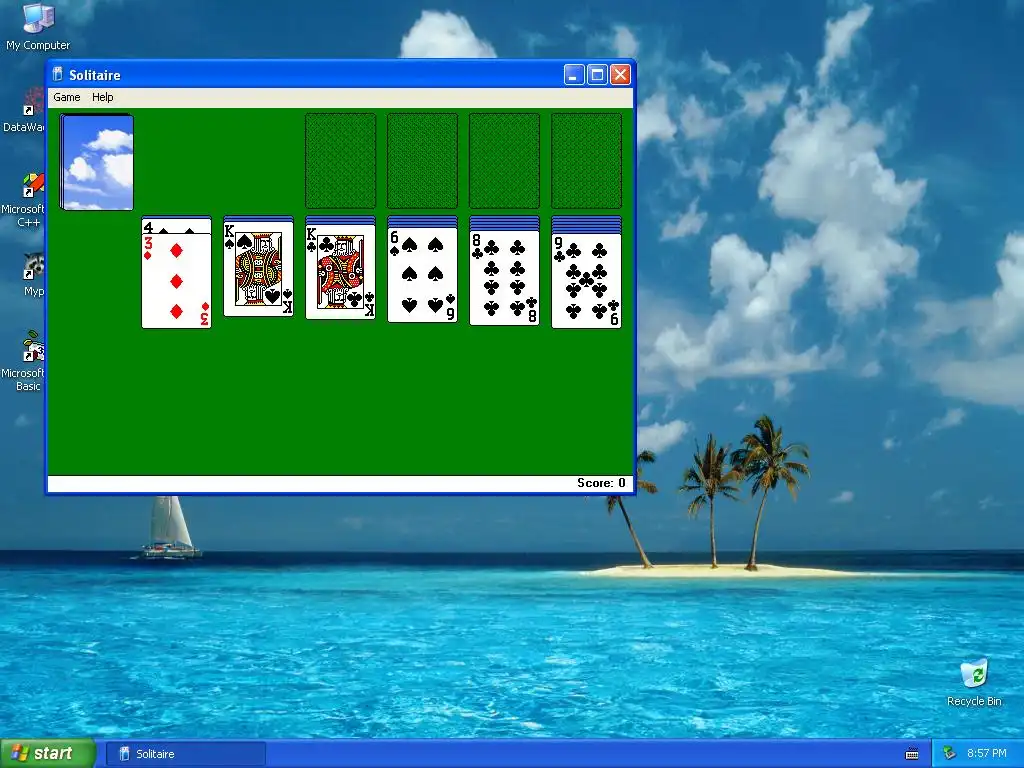The image size is (1024, 768).
Task: Select the partially covered 4 of spades
Action: coord(176,227)
